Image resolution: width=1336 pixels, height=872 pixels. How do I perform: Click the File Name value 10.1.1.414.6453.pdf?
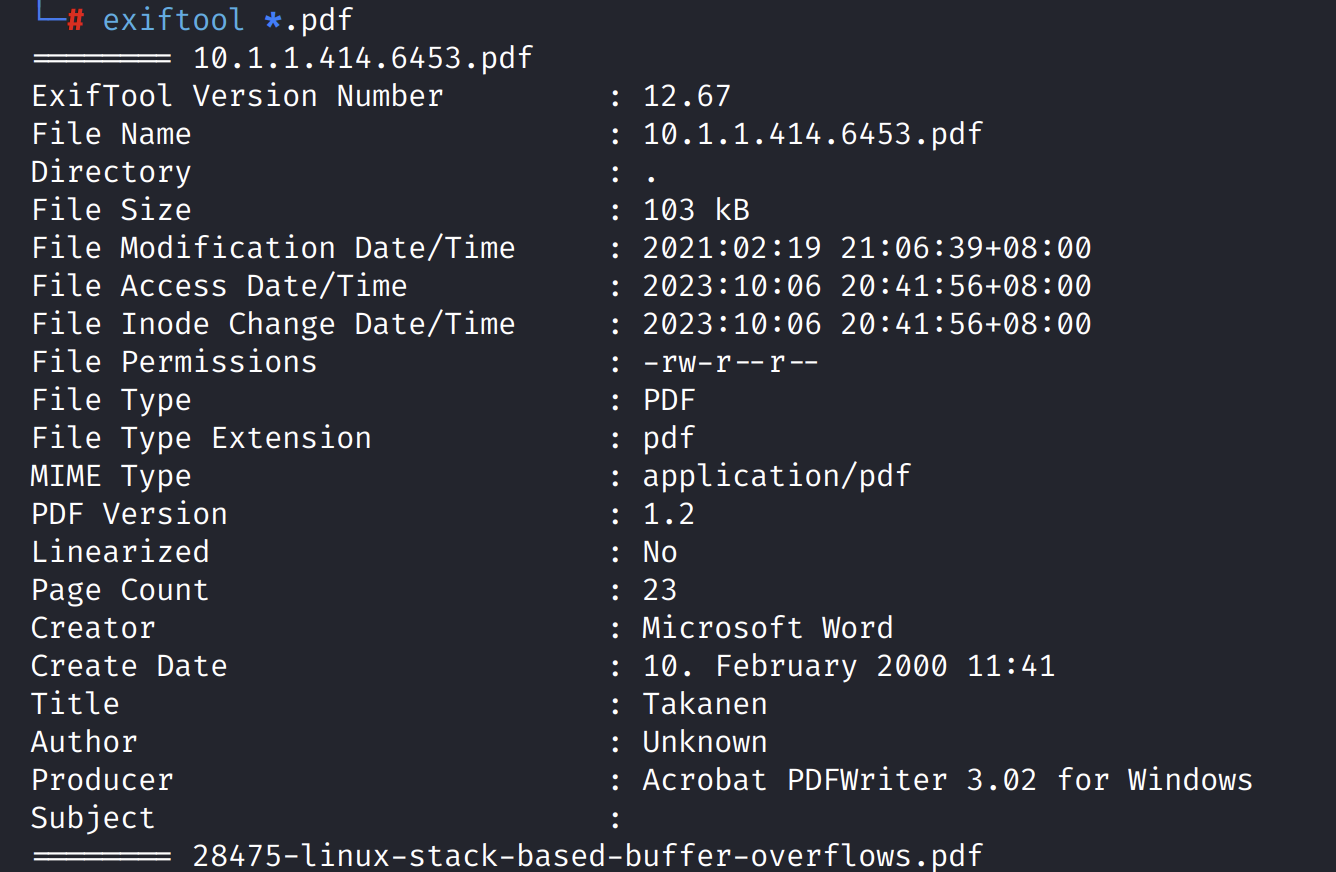click(812, 134)
